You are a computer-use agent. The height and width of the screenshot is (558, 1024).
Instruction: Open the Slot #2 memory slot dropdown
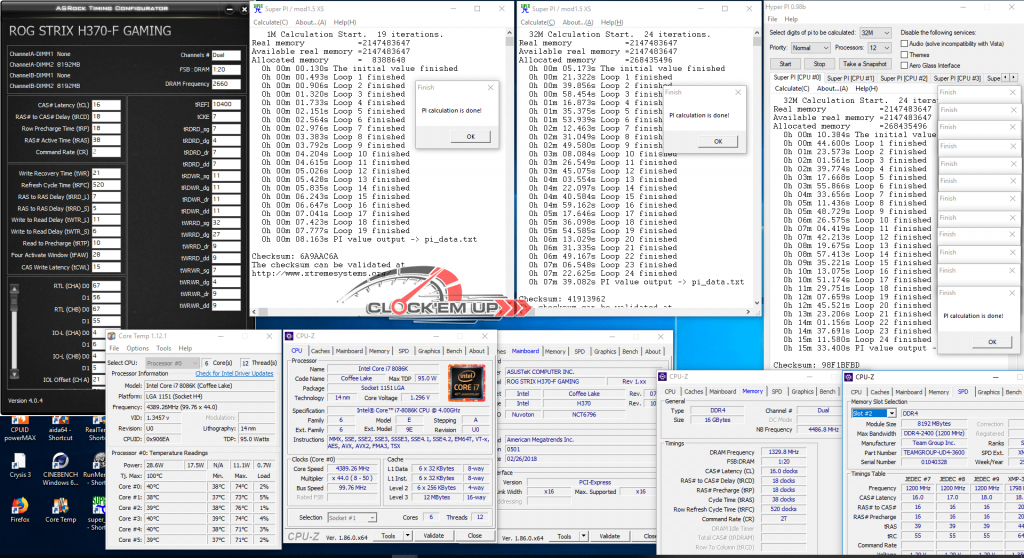coord(875,412)
